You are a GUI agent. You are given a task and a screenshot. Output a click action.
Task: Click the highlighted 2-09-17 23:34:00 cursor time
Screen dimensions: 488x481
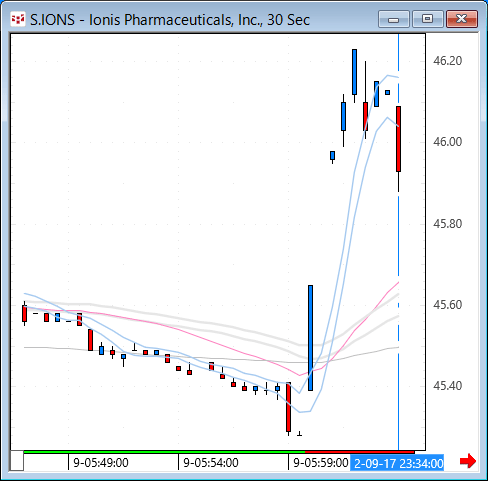(x=397, y=463)
